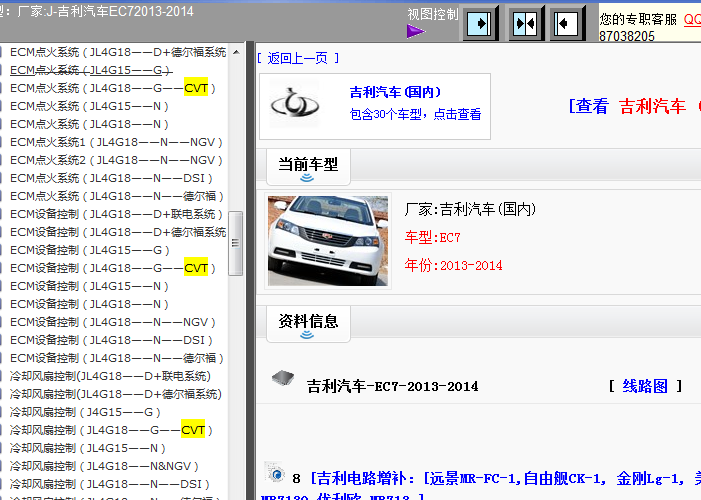Open 冷却风扇控制 (JL4G18——N&NGV)

click(104, 466)
